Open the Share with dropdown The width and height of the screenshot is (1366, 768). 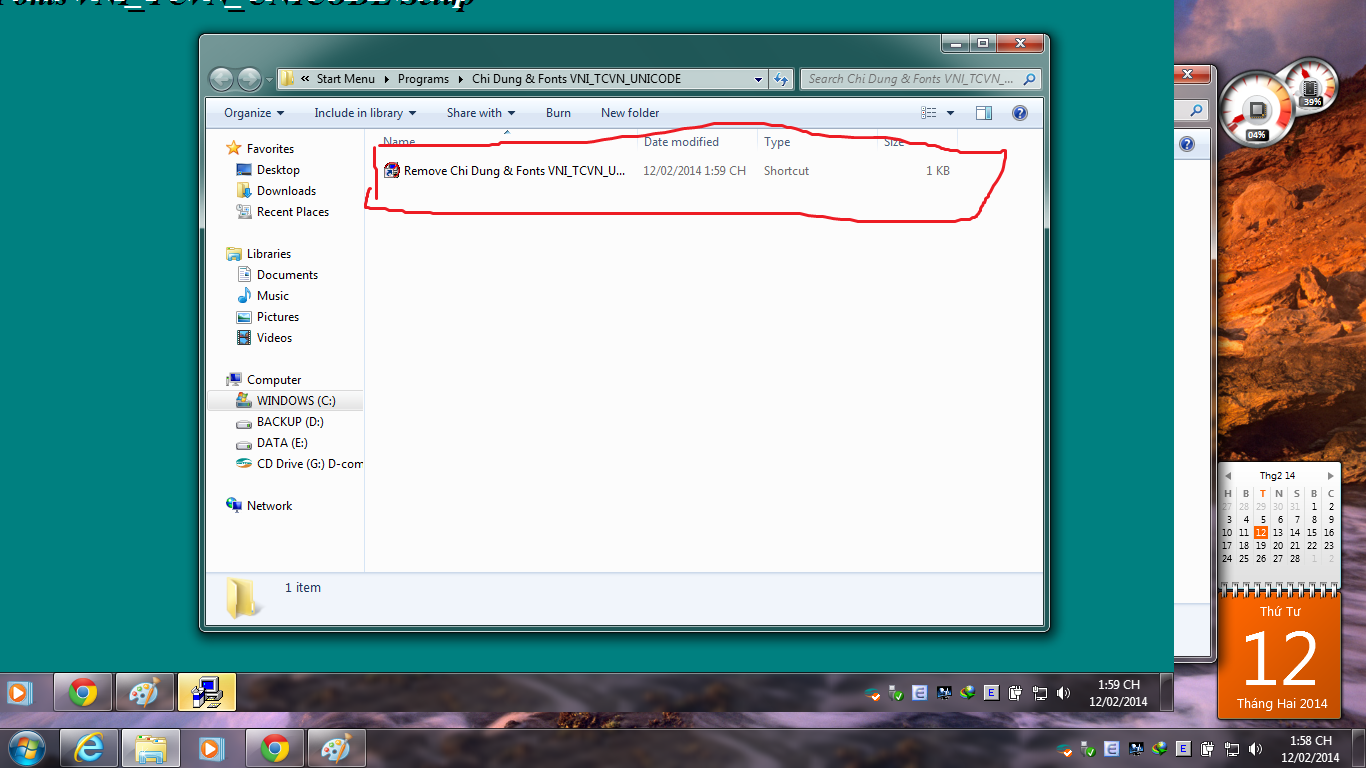pos(481,113)
